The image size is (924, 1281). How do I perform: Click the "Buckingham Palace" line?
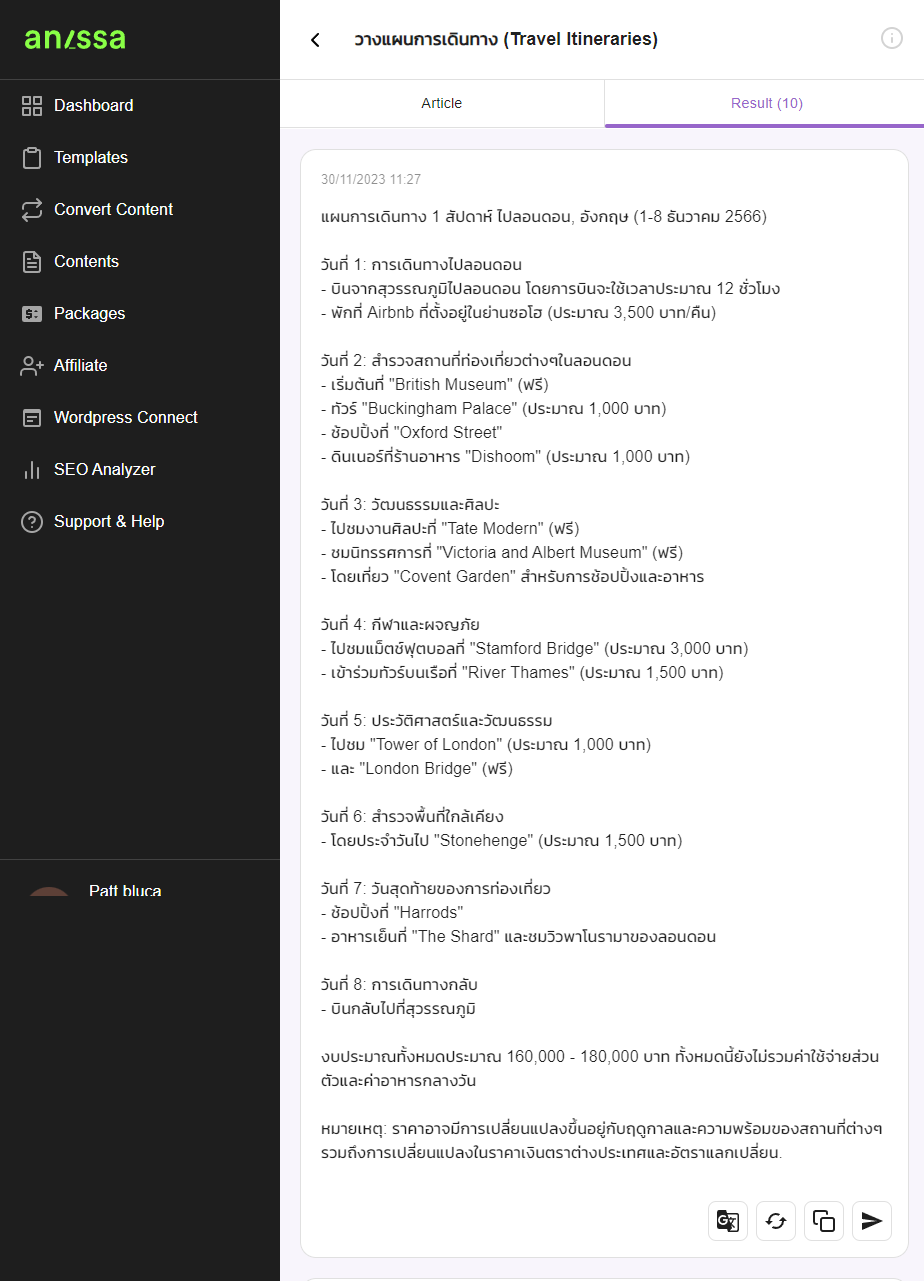pyautogui.click(x=494, y=409)
